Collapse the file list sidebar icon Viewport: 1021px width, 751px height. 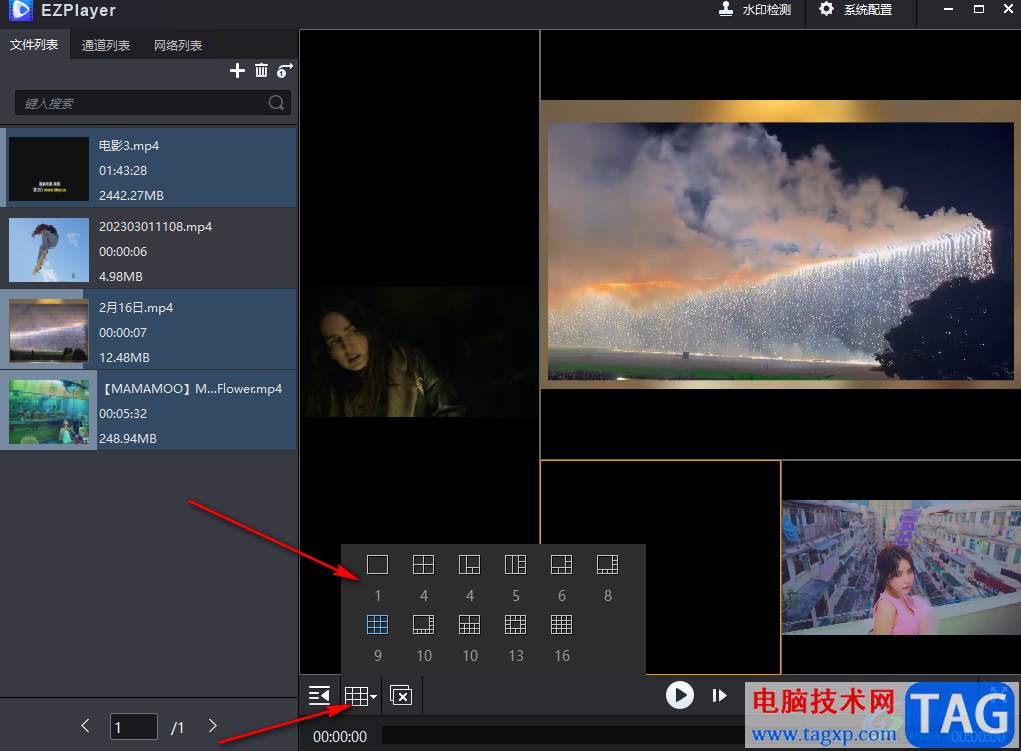tap(319, 696)
